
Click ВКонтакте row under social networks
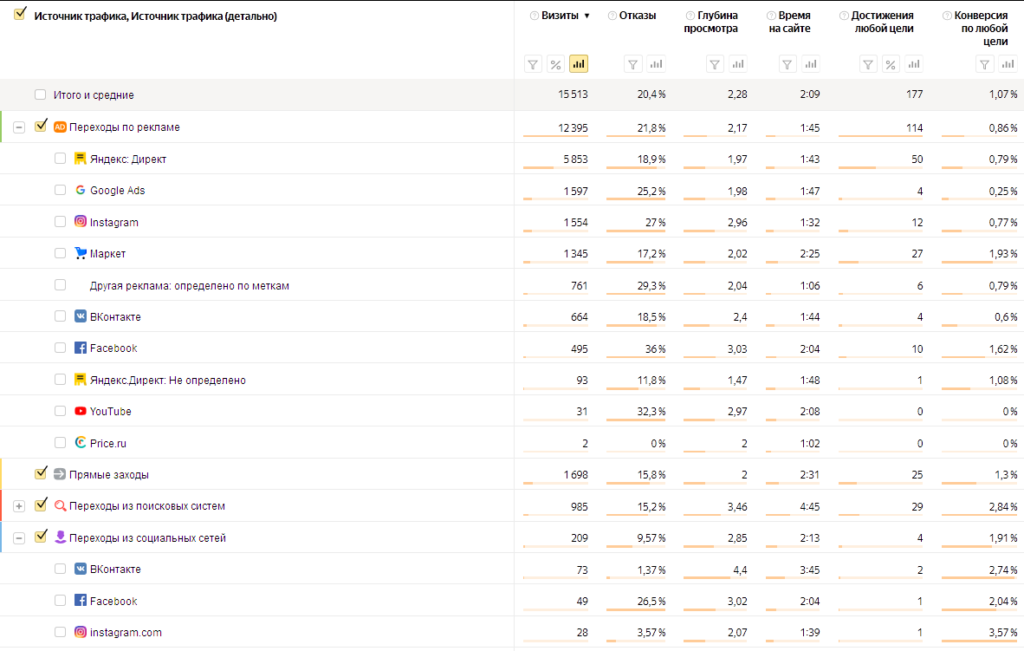115,569
